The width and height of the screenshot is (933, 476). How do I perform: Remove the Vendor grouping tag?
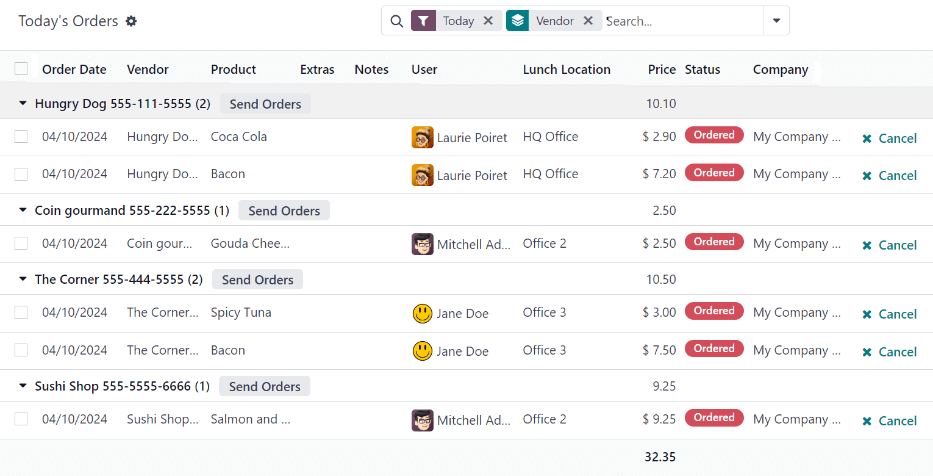(x=588, y=21)
